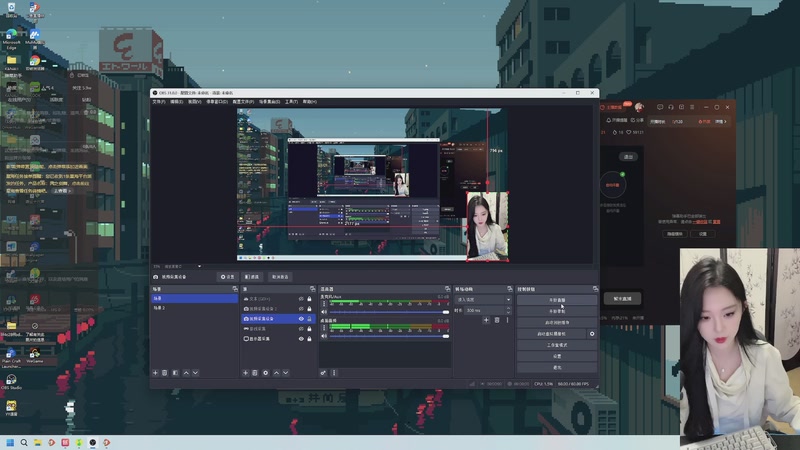Adjust the 桌面音频 volume slider

point(390,336)
